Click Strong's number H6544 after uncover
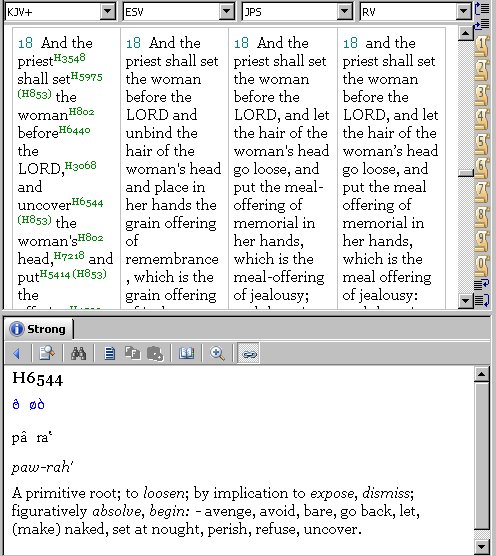The image size is (496, 556). point(87,202)
